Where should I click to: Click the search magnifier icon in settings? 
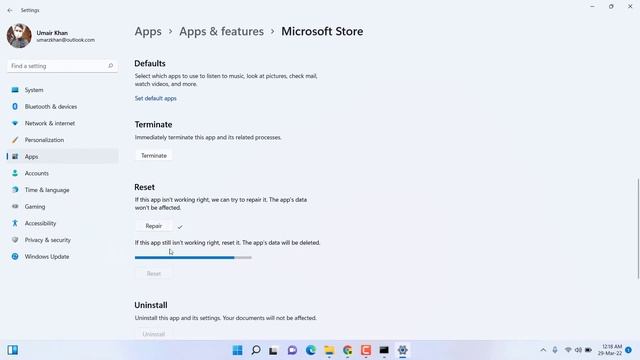tap(110, 66)
